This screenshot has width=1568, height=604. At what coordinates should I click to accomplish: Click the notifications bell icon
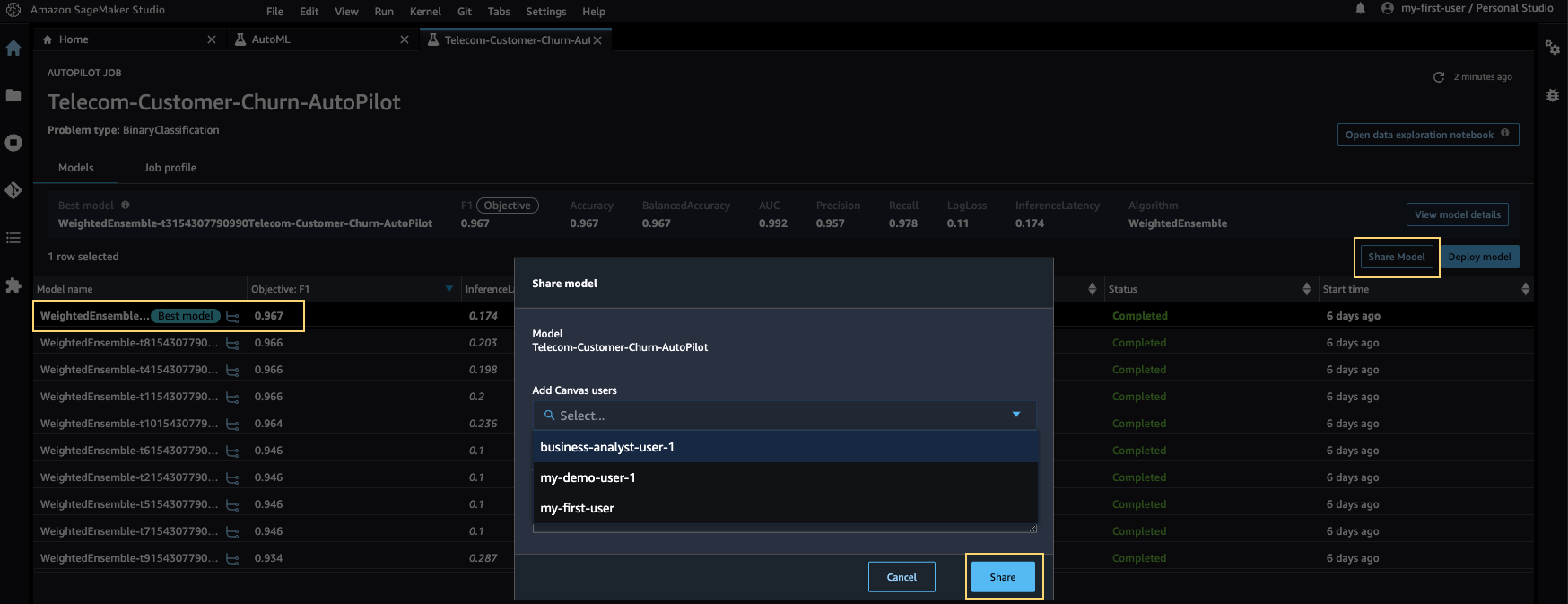1361,8
